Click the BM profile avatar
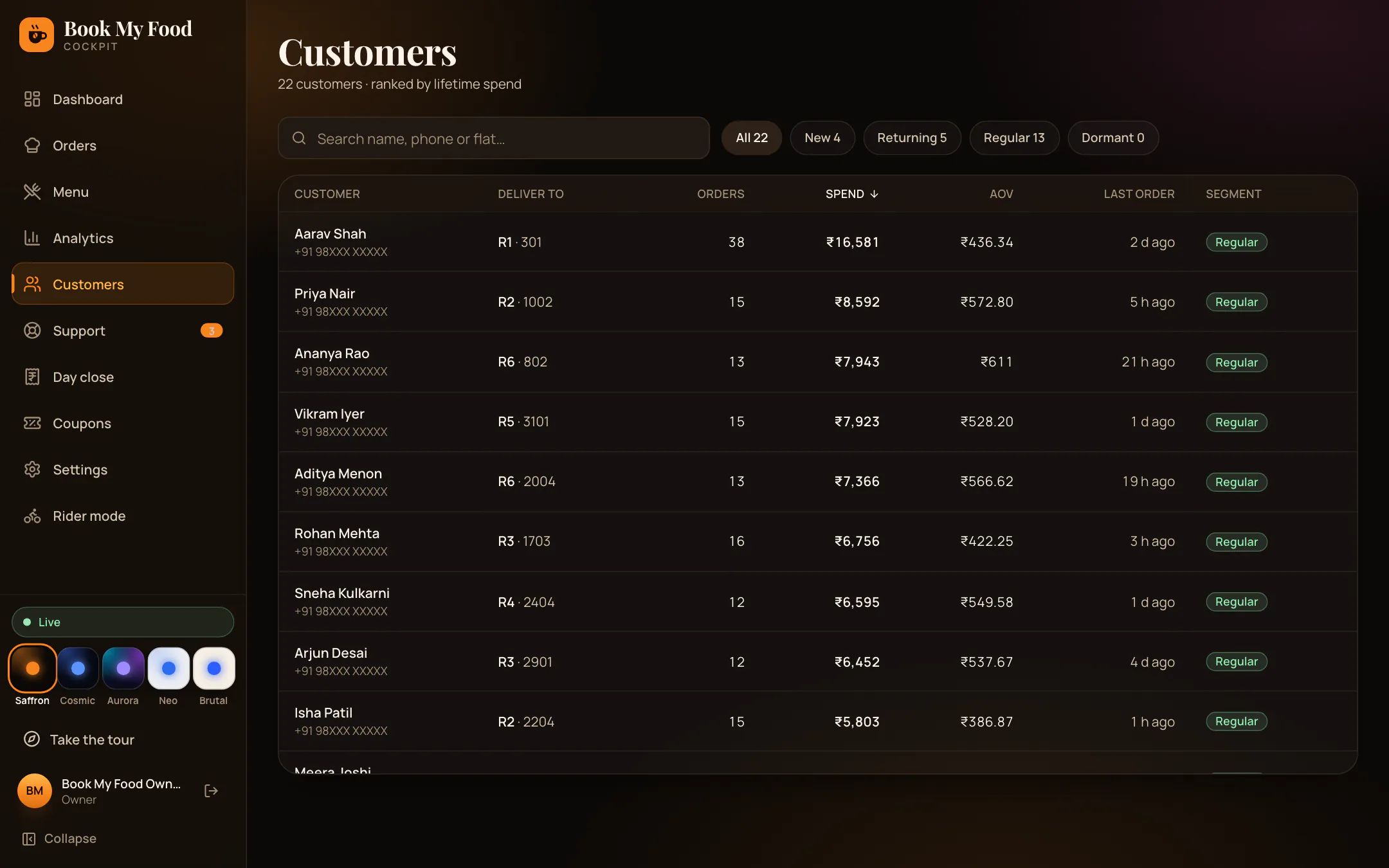This screenshot has width=1389, height=868. 35,791
